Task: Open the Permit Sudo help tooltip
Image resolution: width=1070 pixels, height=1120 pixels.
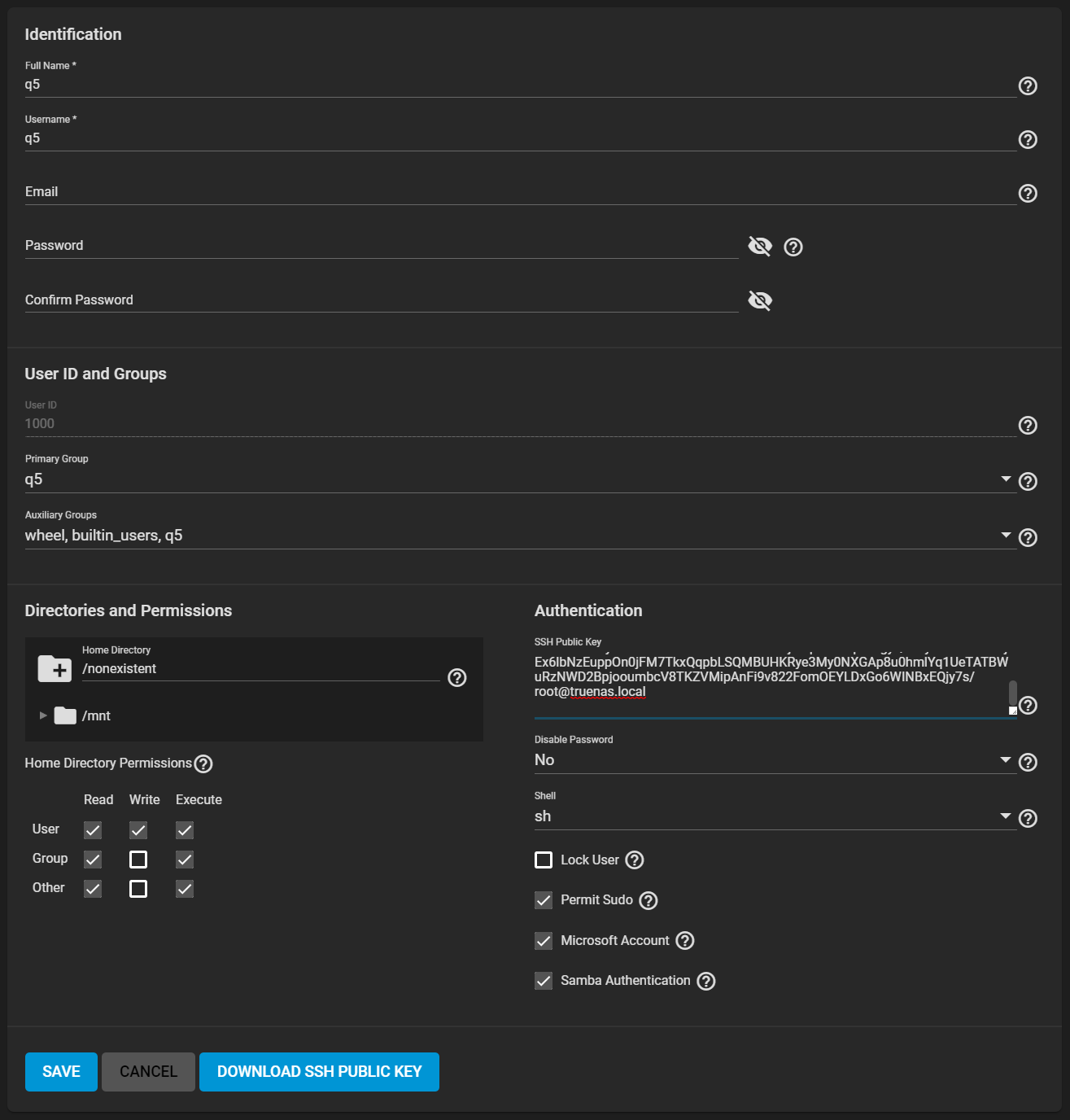Action: click(x=649, y=900)
